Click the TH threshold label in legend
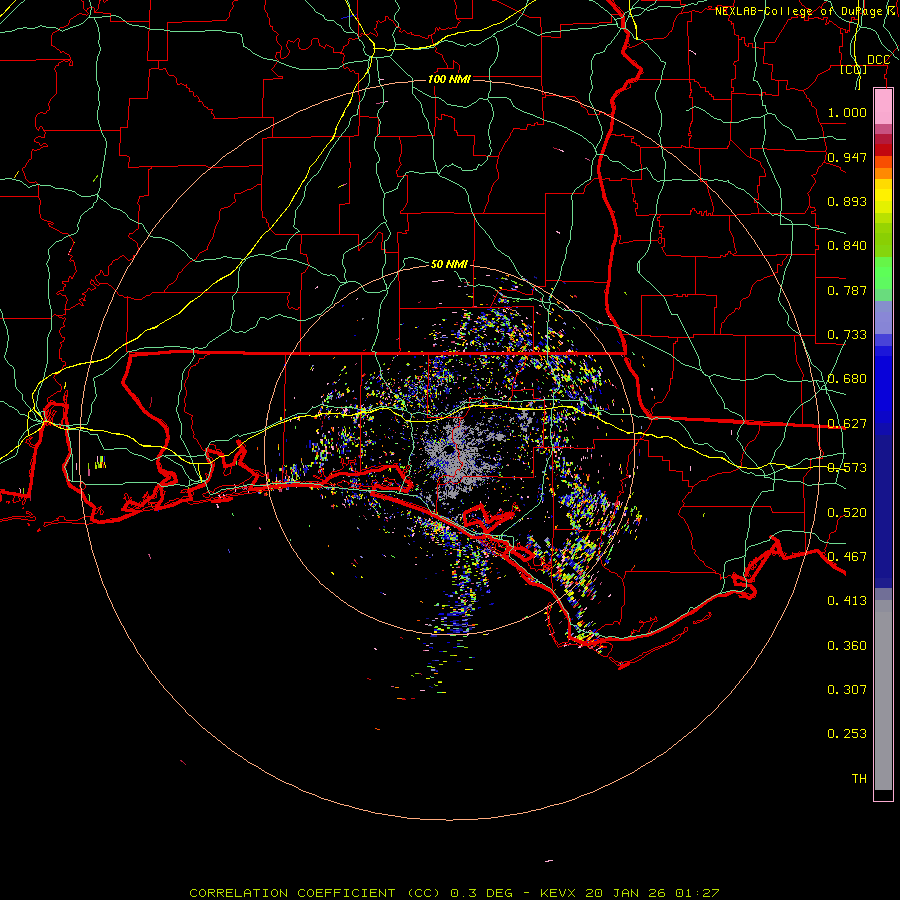This screenshot has width=900, height=900. click(x=859, y=779)
